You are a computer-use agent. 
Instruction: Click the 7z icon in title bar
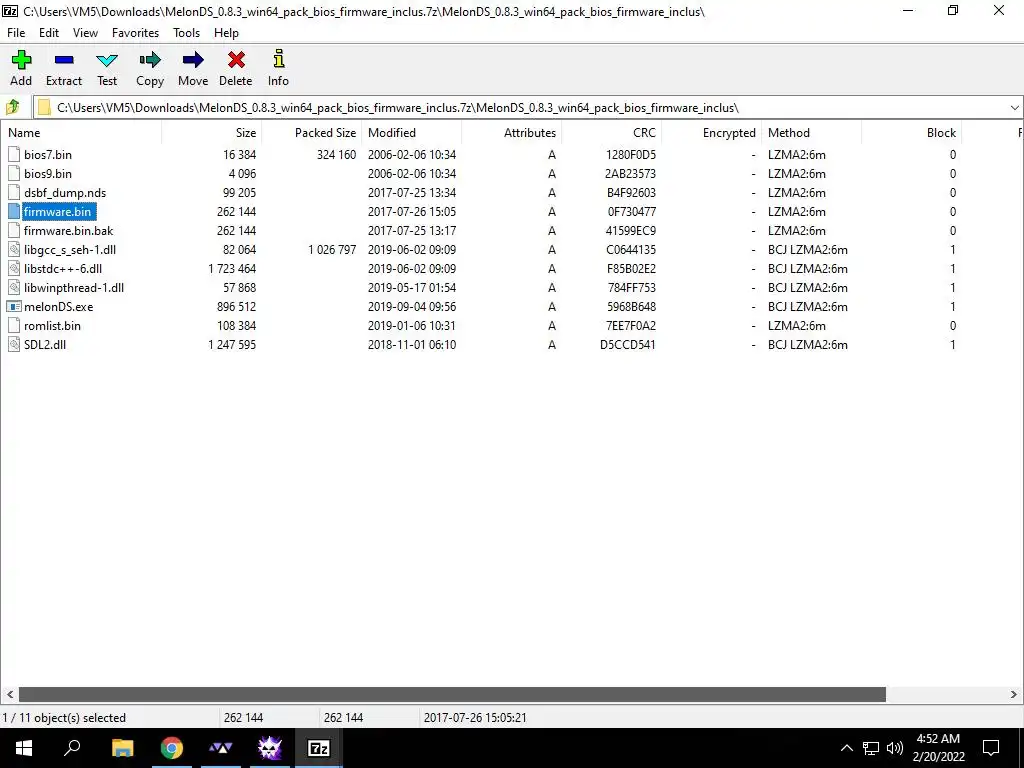[x=10, y=10]
